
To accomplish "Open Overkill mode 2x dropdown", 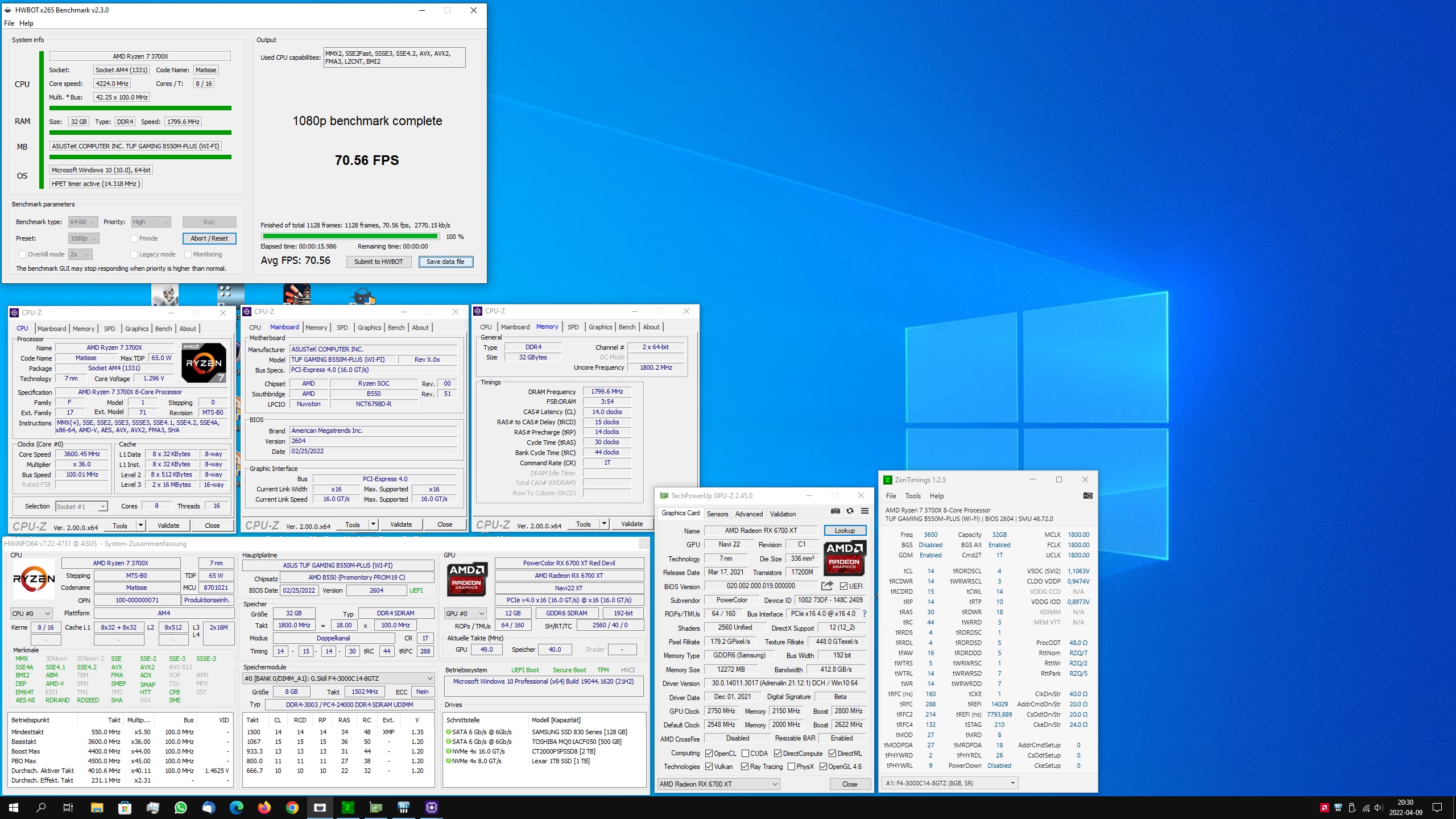I will pos(80,254).
